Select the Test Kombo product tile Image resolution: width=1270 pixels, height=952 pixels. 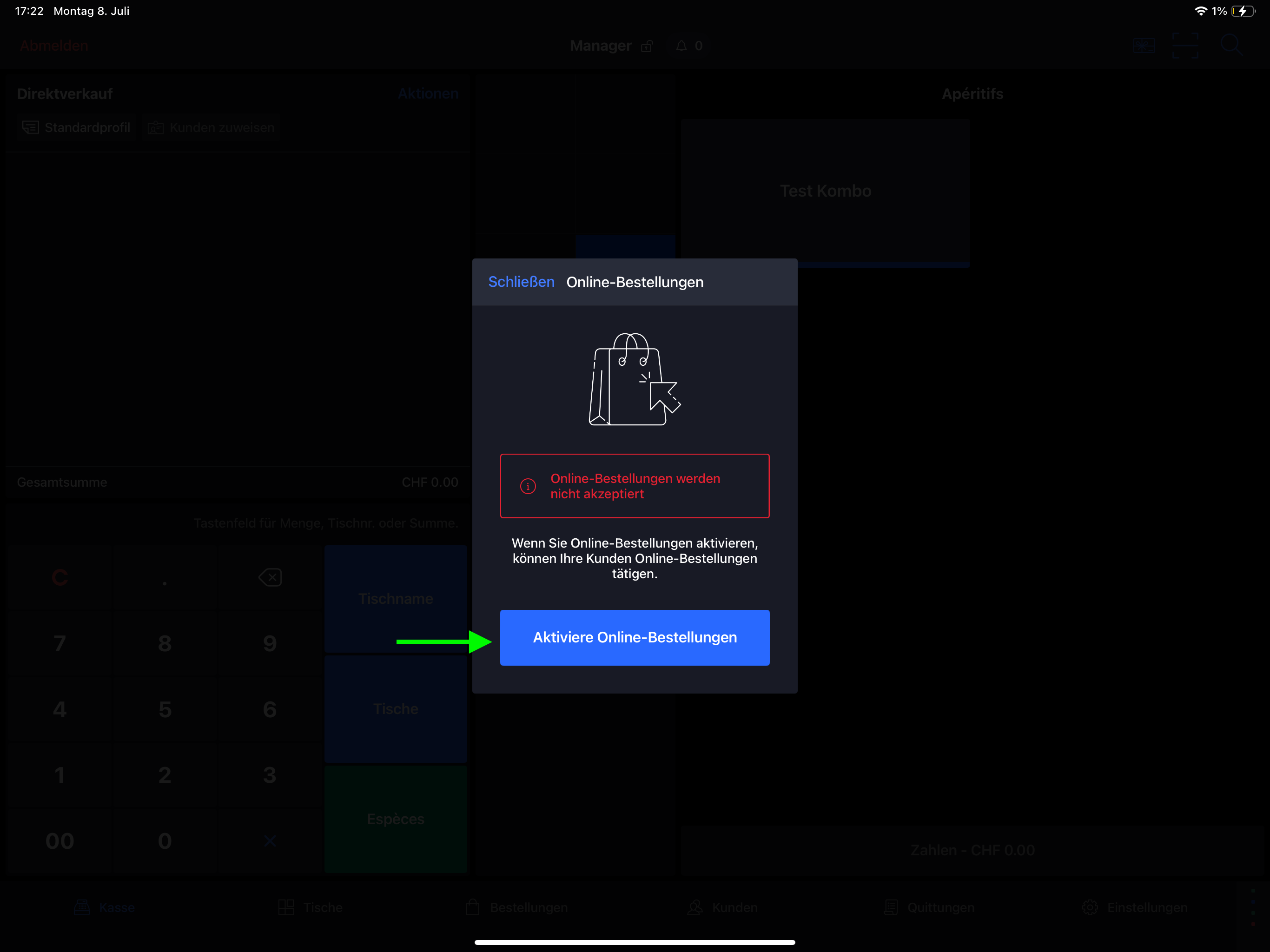[825, 191]
